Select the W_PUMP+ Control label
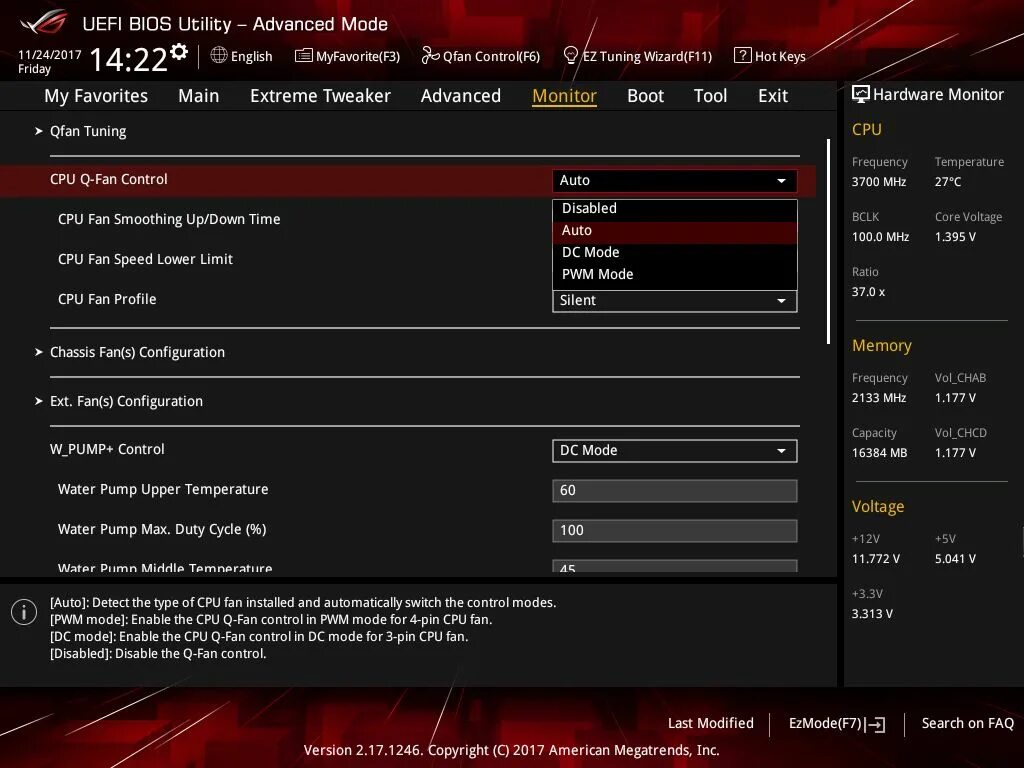This screenshot has width=1024, height=768. click(107, 449)
